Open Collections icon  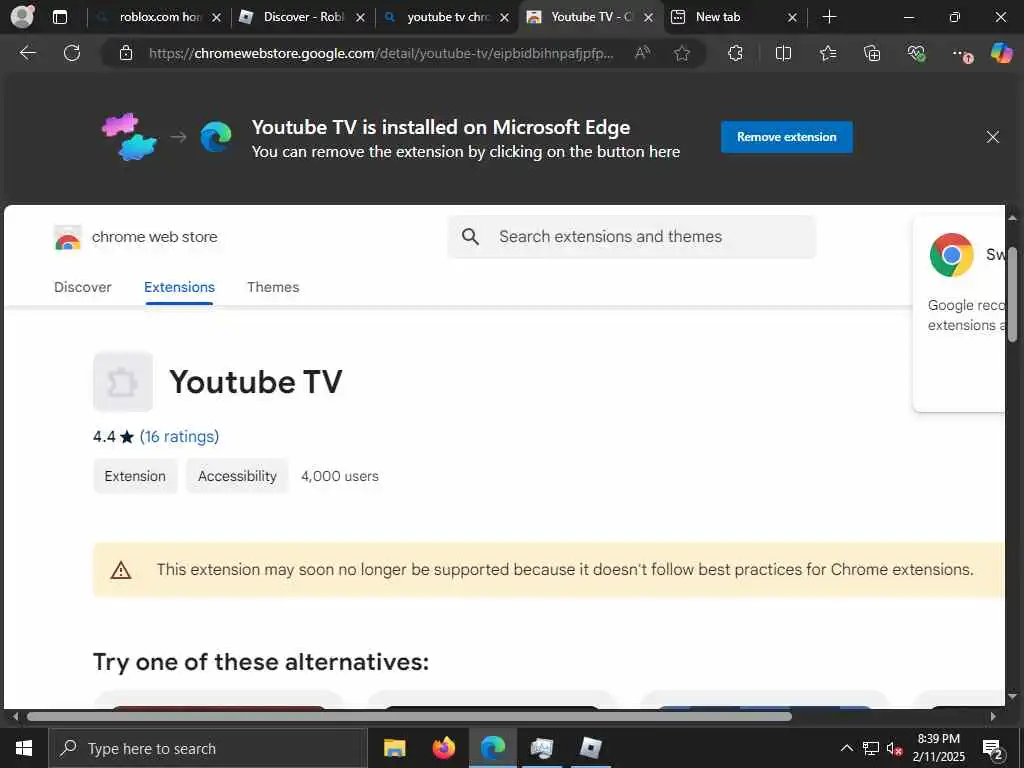[x=872, y=53]
